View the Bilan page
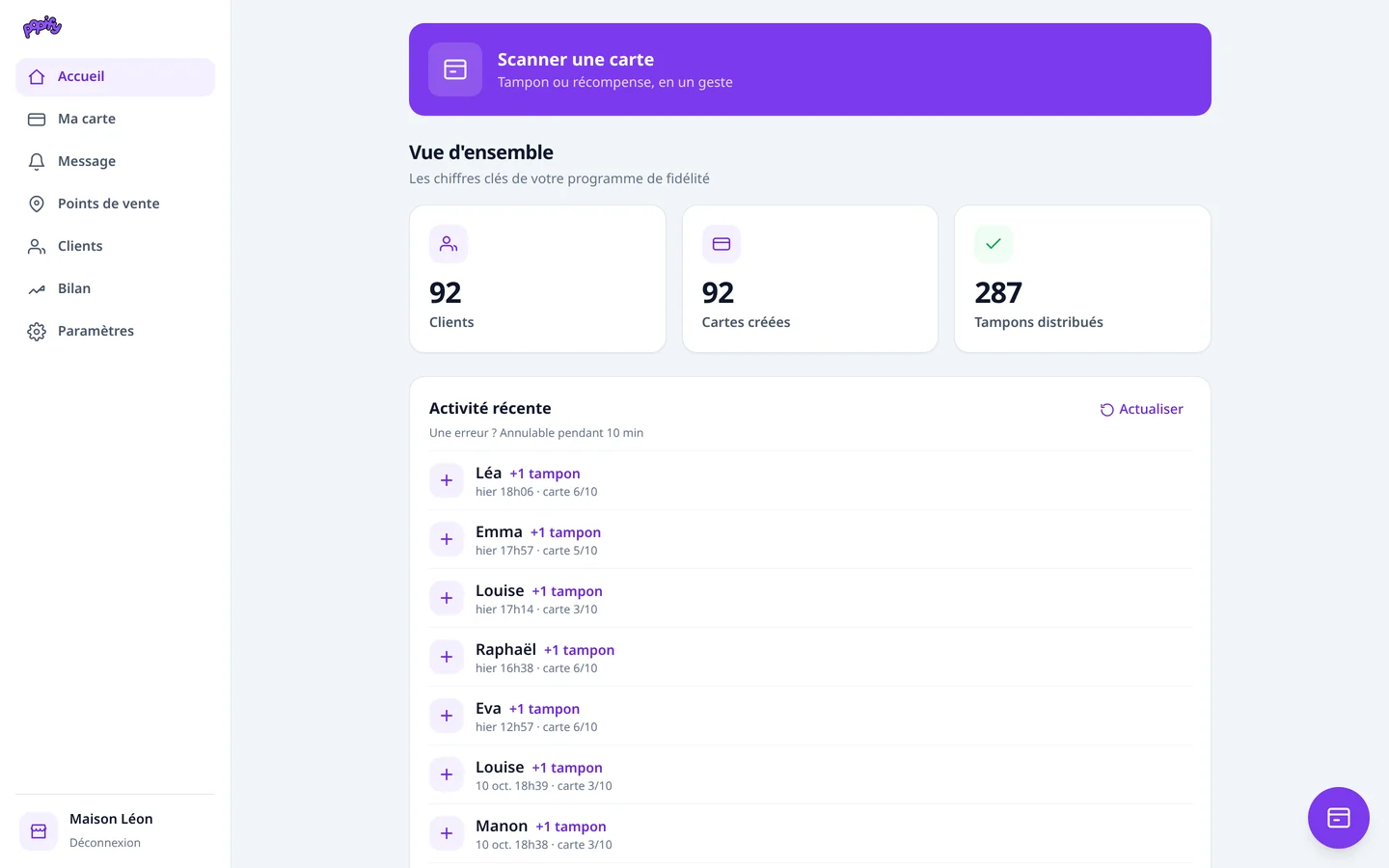This screenshot has width=1389, height=868. 116,289
